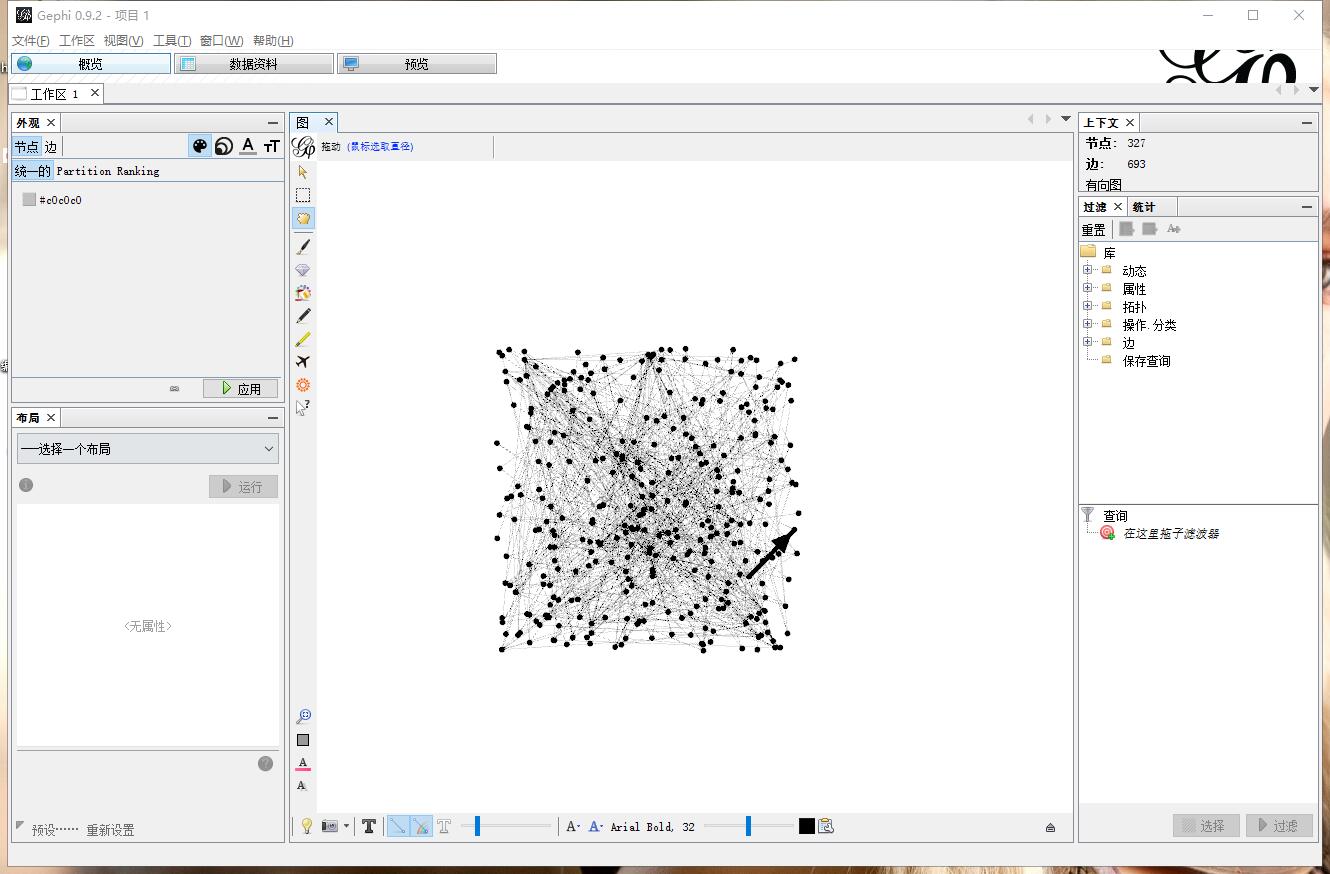
Task: Open the label color mode dropdown
Action: (x=596, y=826)
